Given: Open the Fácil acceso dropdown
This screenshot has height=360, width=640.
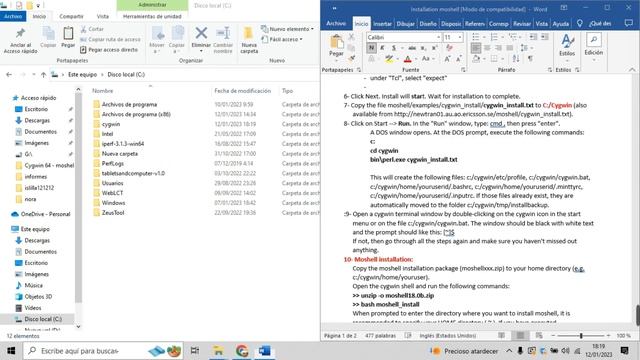Looking at the screenshot, I should point(282,40).
